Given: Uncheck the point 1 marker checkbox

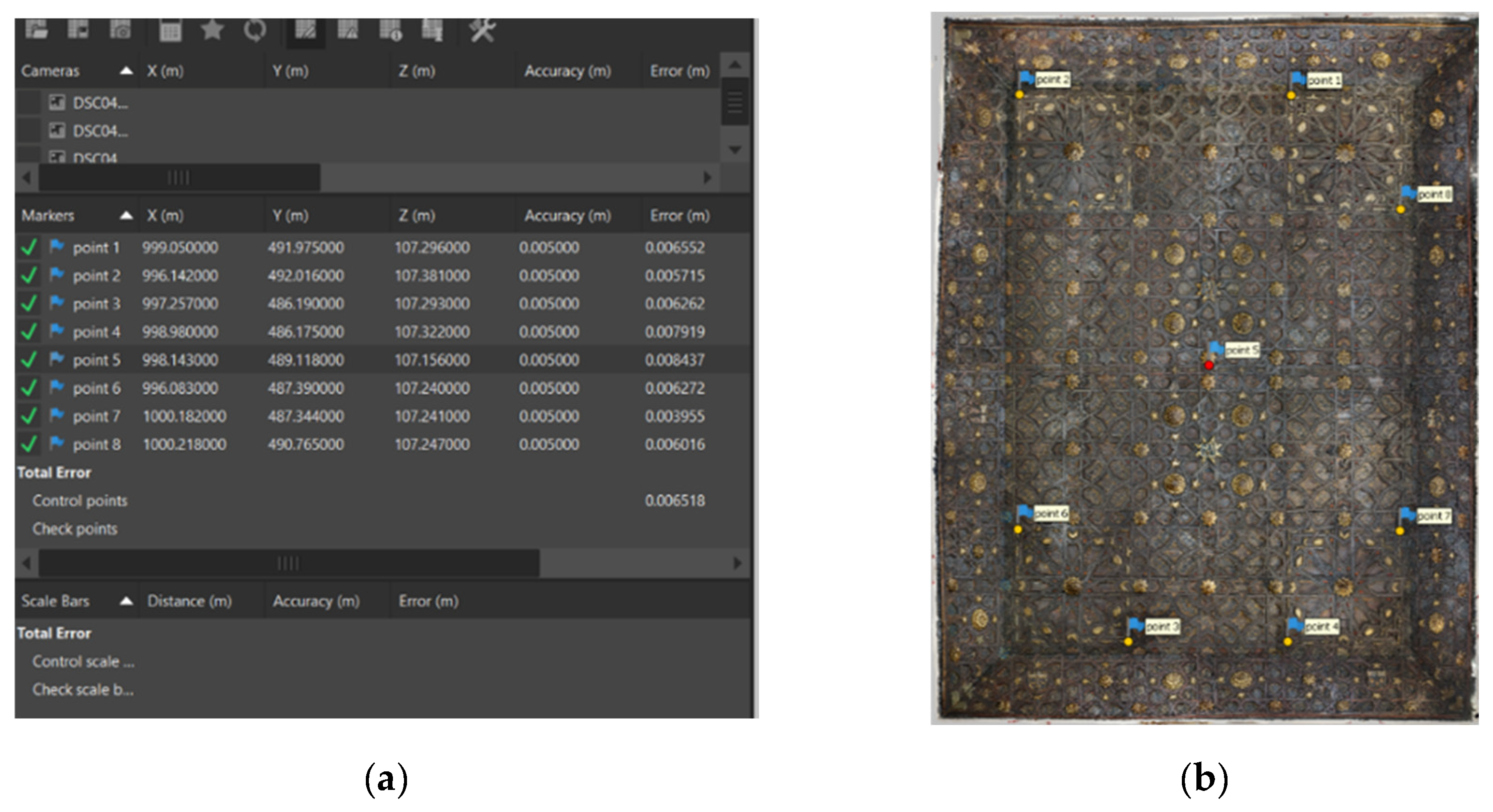Looking at the screenshot, I should [x=29, y=248].
